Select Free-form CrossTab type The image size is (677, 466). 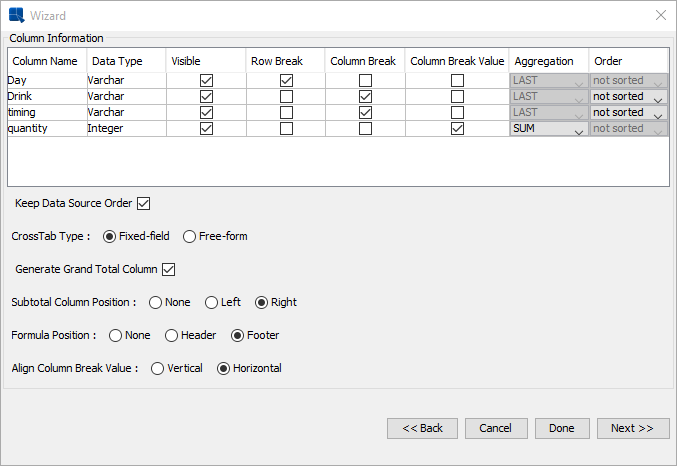coord(189,236)
